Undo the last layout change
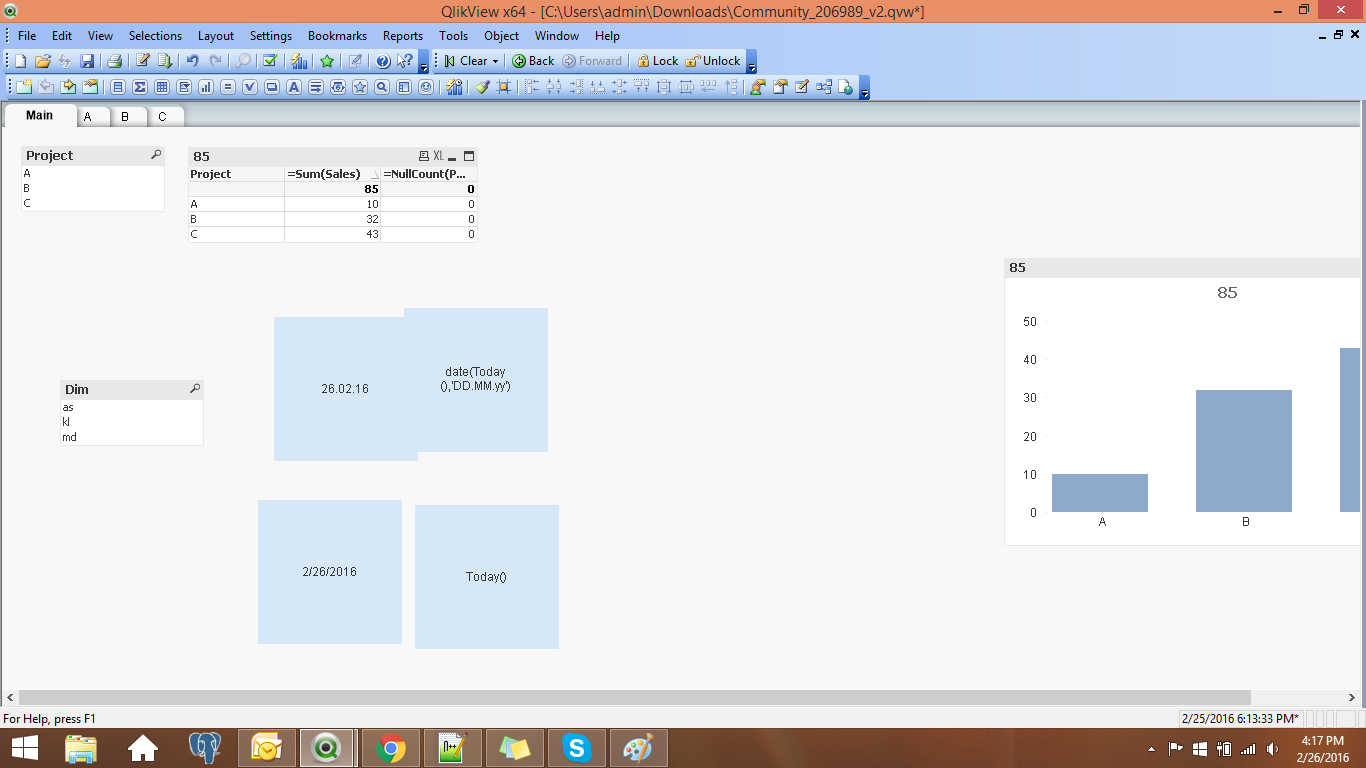The height and width of the screenshot is (768, 1366). point(193,61)
